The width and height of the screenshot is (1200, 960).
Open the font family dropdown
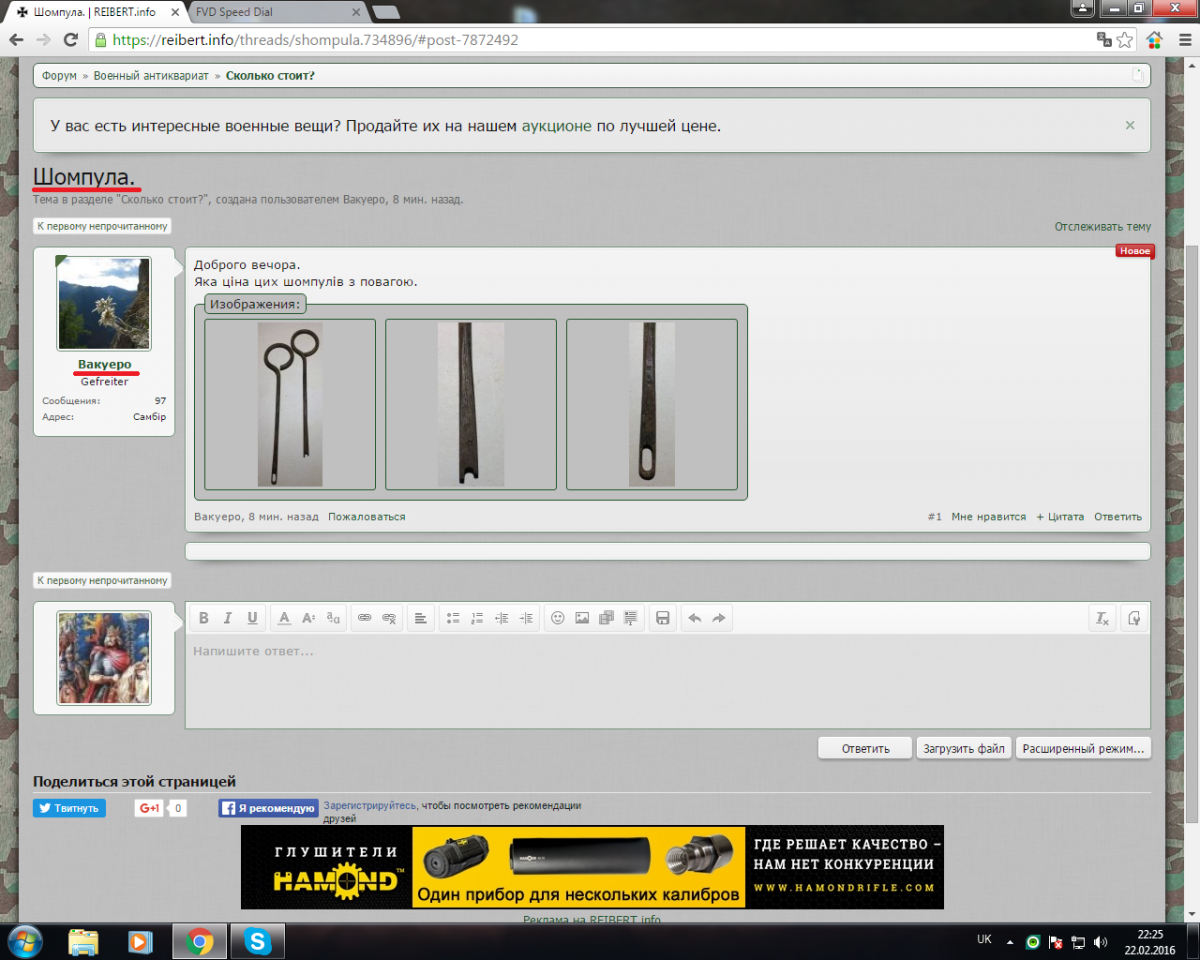pyautogui.click(x=334, y=618)
